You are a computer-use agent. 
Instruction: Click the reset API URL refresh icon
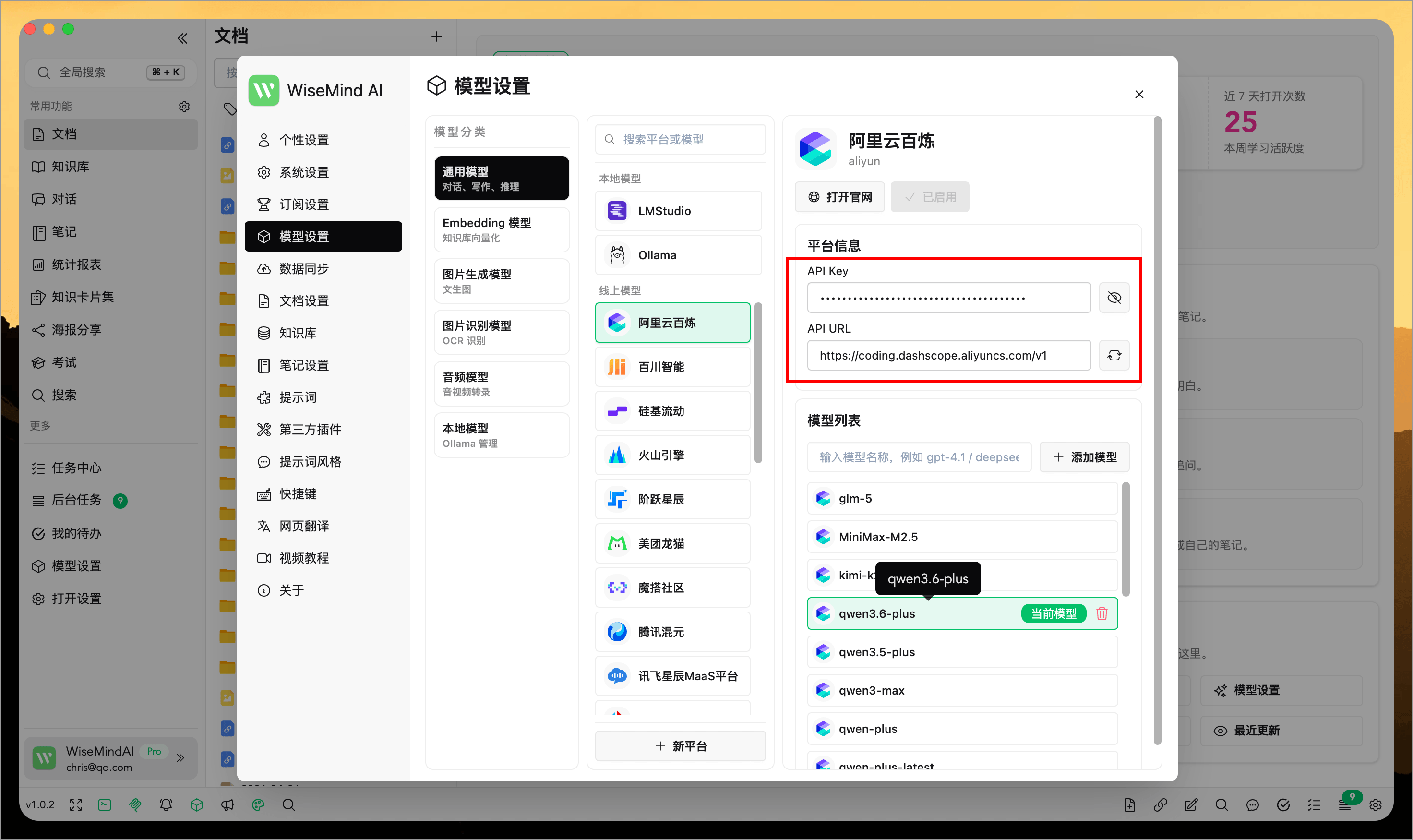[x=1114, y=356]
